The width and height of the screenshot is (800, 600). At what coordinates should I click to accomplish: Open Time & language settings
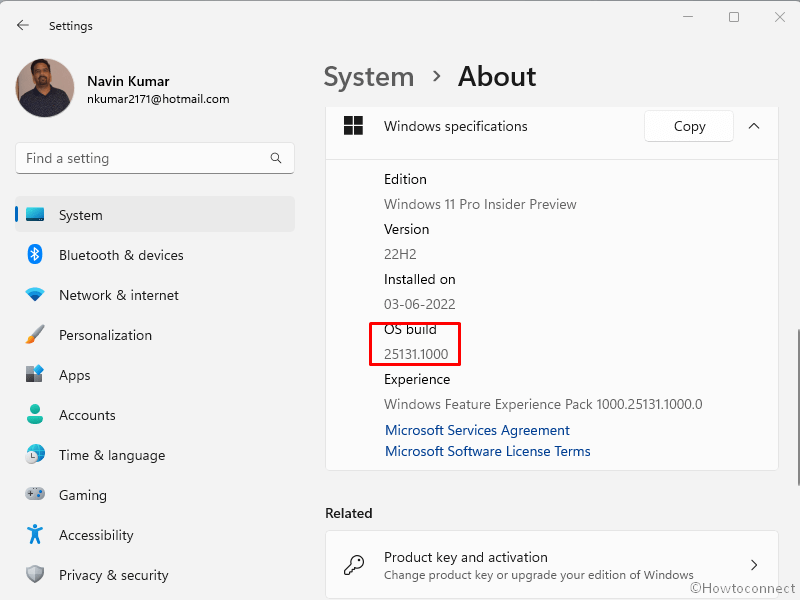[x=155, y=455]
